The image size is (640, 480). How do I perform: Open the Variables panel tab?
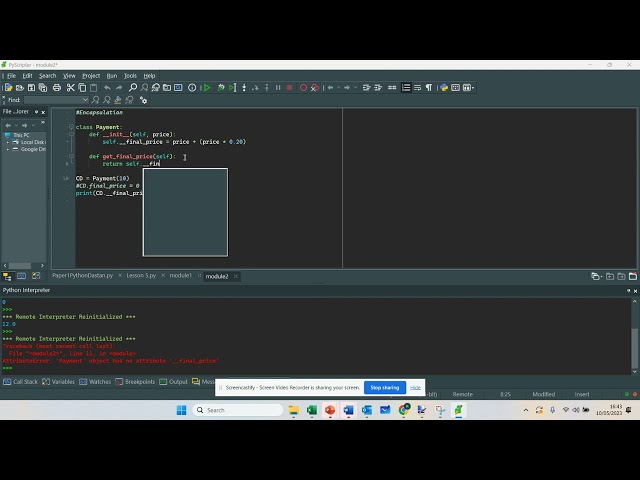(x=58, y=382)
